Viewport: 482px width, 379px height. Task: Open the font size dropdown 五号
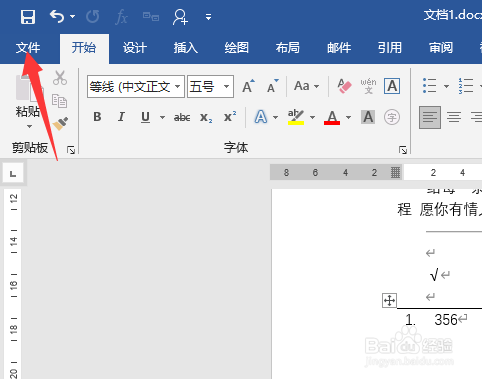pos(210,87)
